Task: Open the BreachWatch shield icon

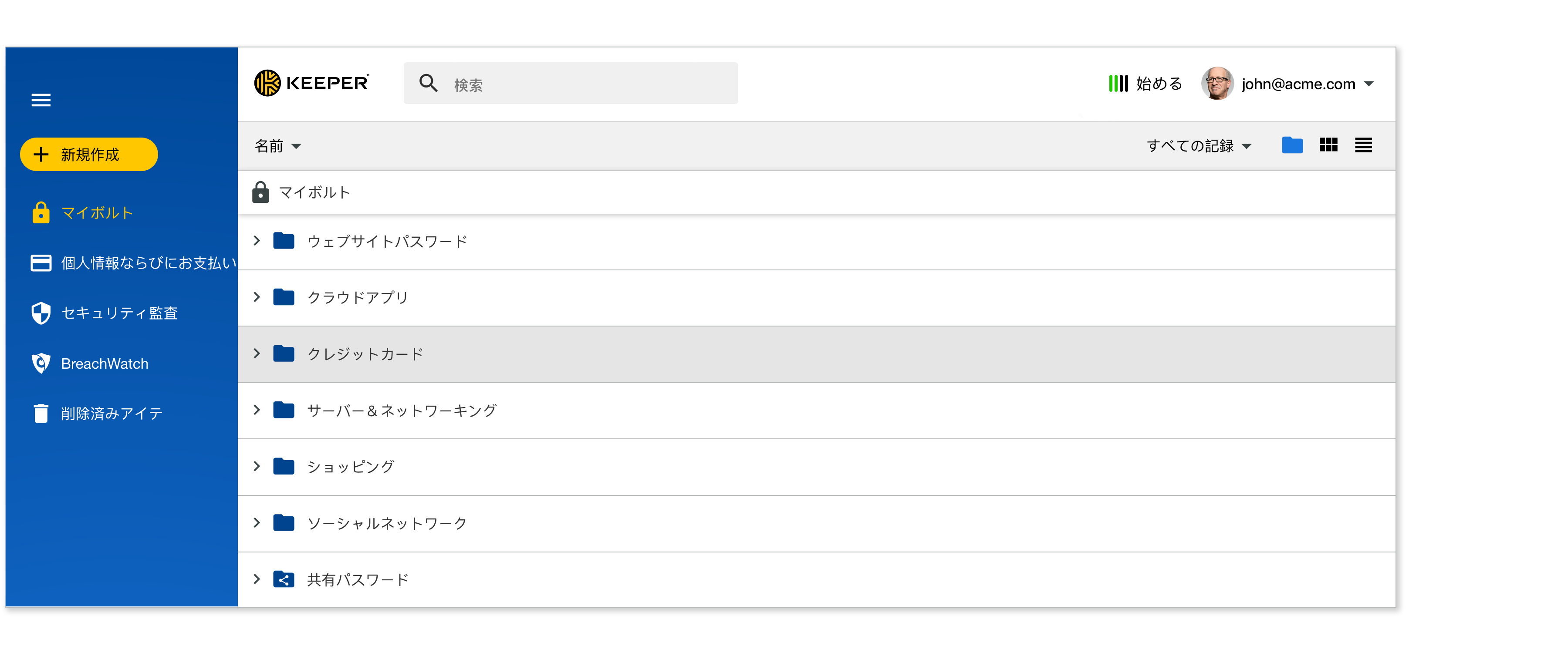Action: (x=41, y=364)
